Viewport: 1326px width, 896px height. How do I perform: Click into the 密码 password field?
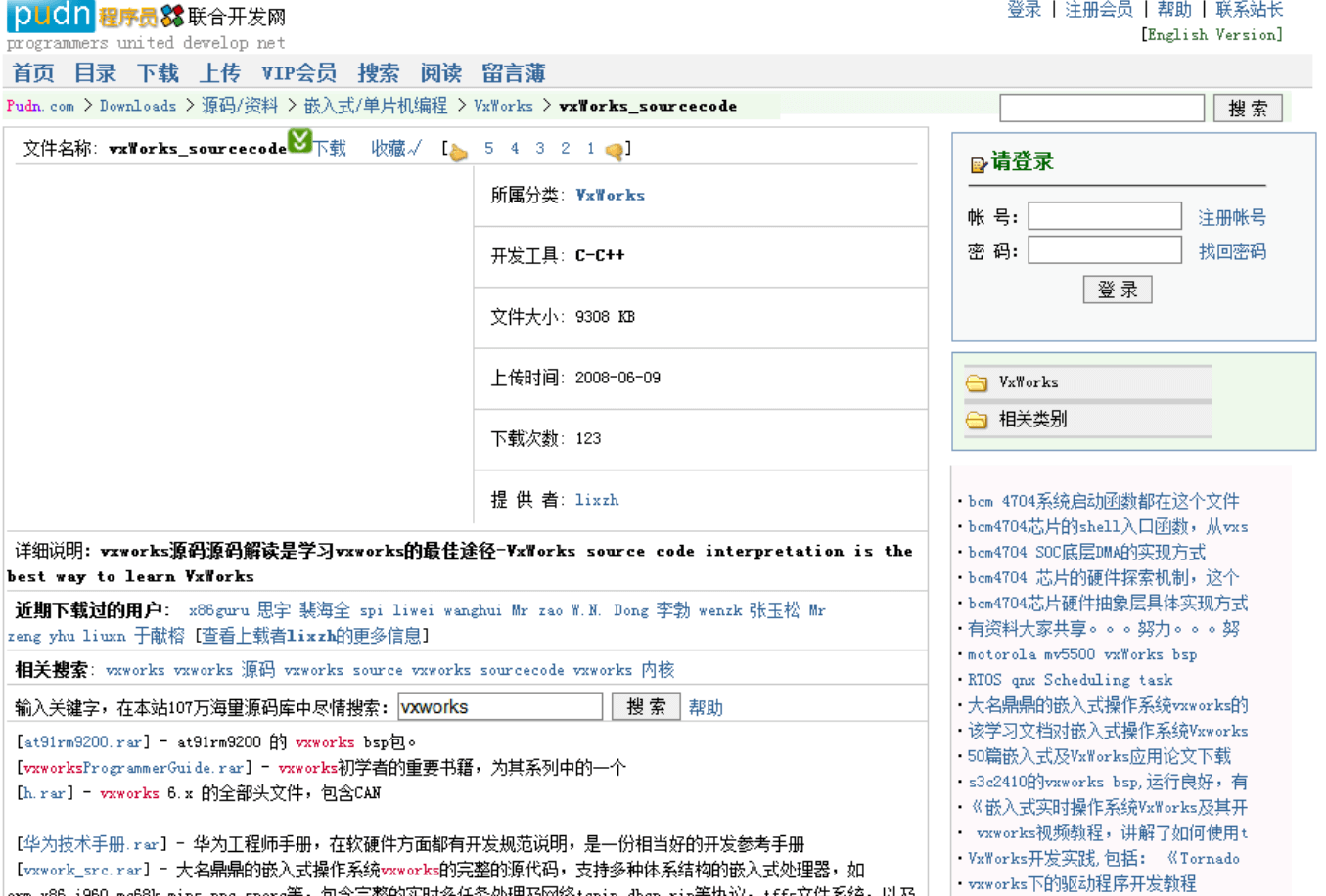(x=1105, y=250)
